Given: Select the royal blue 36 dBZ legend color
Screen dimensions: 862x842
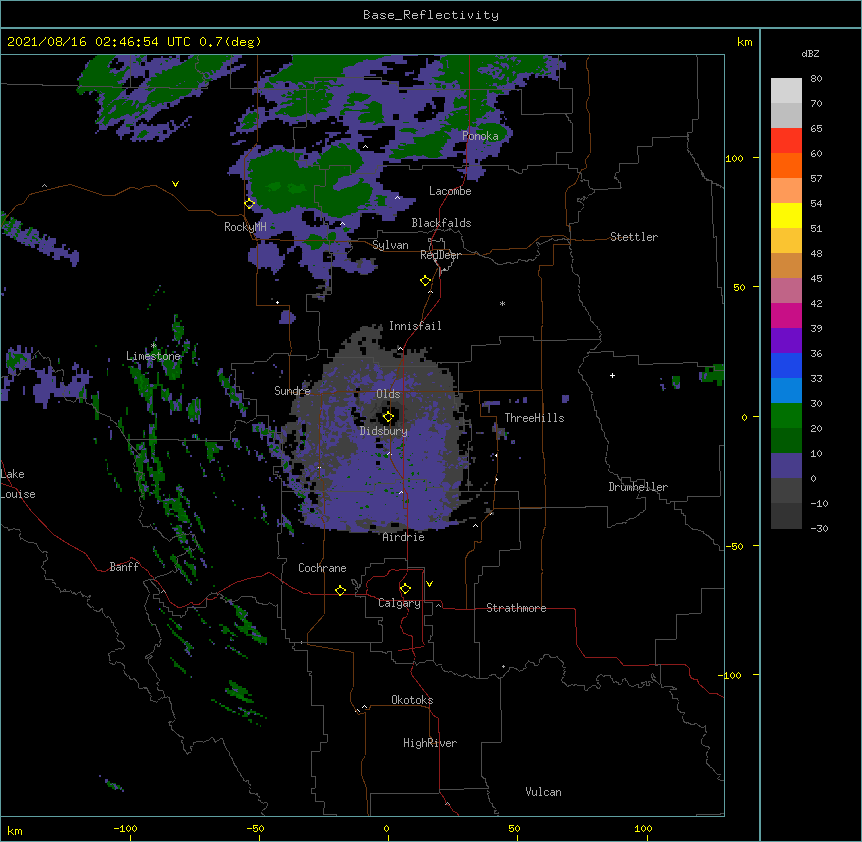Looking at the screenshot, I should 786,365.
